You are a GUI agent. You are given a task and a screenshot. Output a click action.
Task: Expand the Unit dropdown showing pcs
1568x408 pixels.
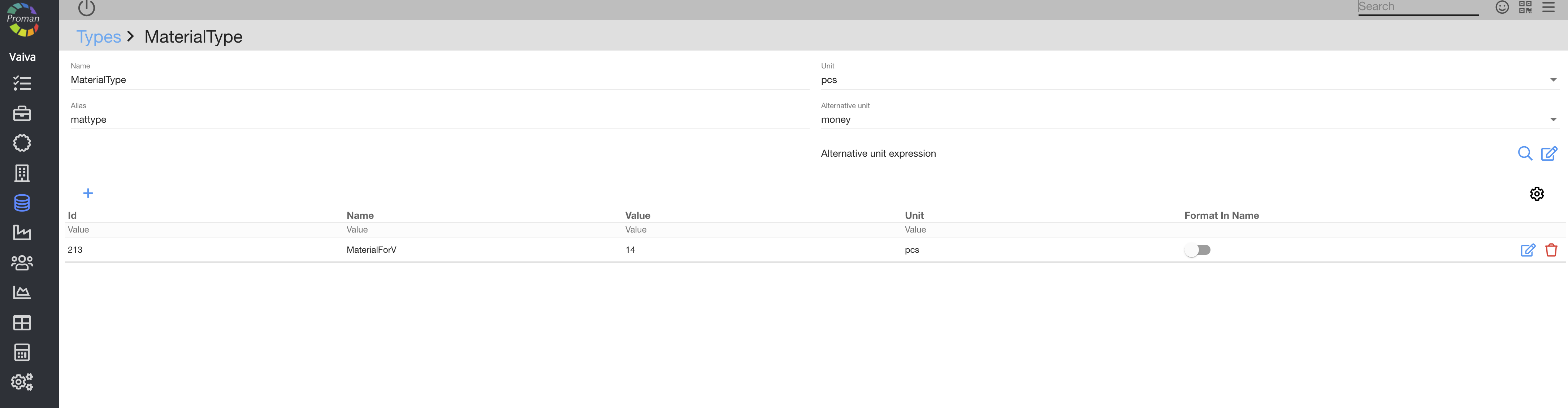point(1553,80)
